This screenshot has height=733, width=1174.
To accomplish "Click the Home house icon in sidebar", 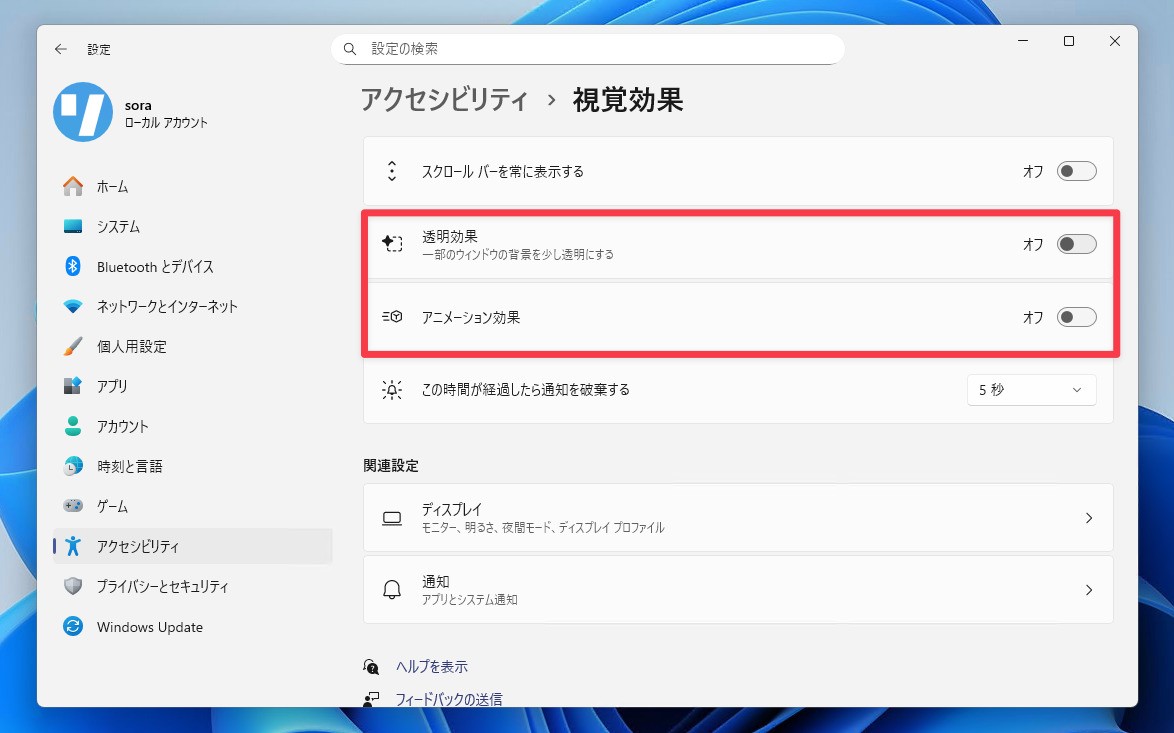I will click(x=73, y=187).
